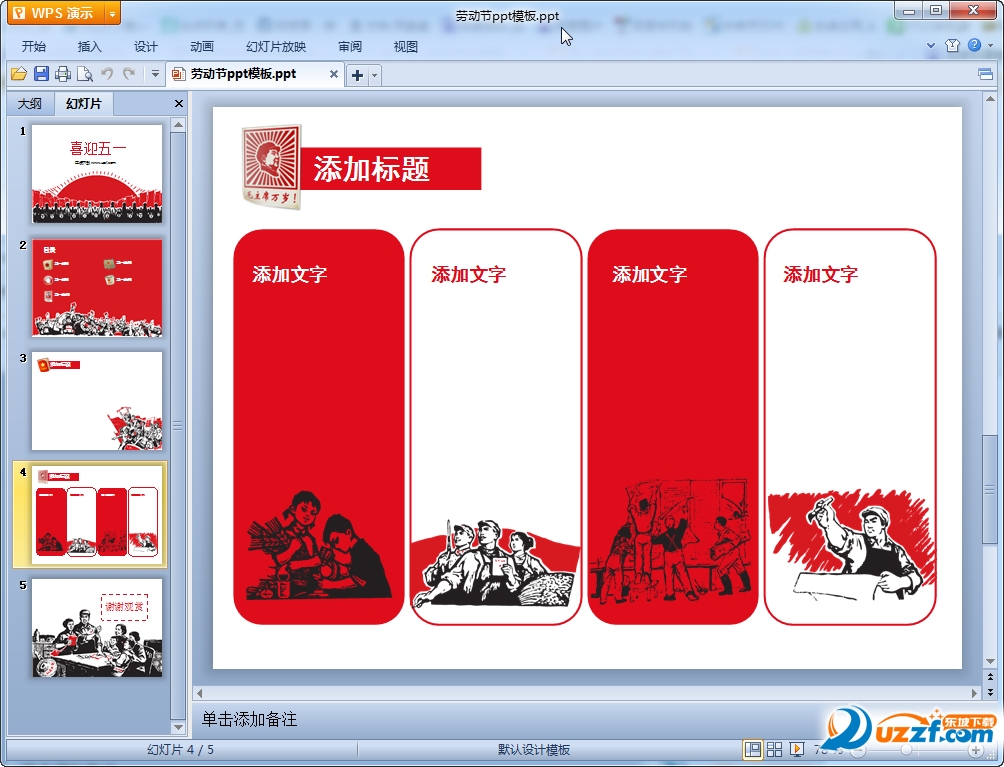
Task: Create a new document with plus button
Action: [x=357, y=76]
